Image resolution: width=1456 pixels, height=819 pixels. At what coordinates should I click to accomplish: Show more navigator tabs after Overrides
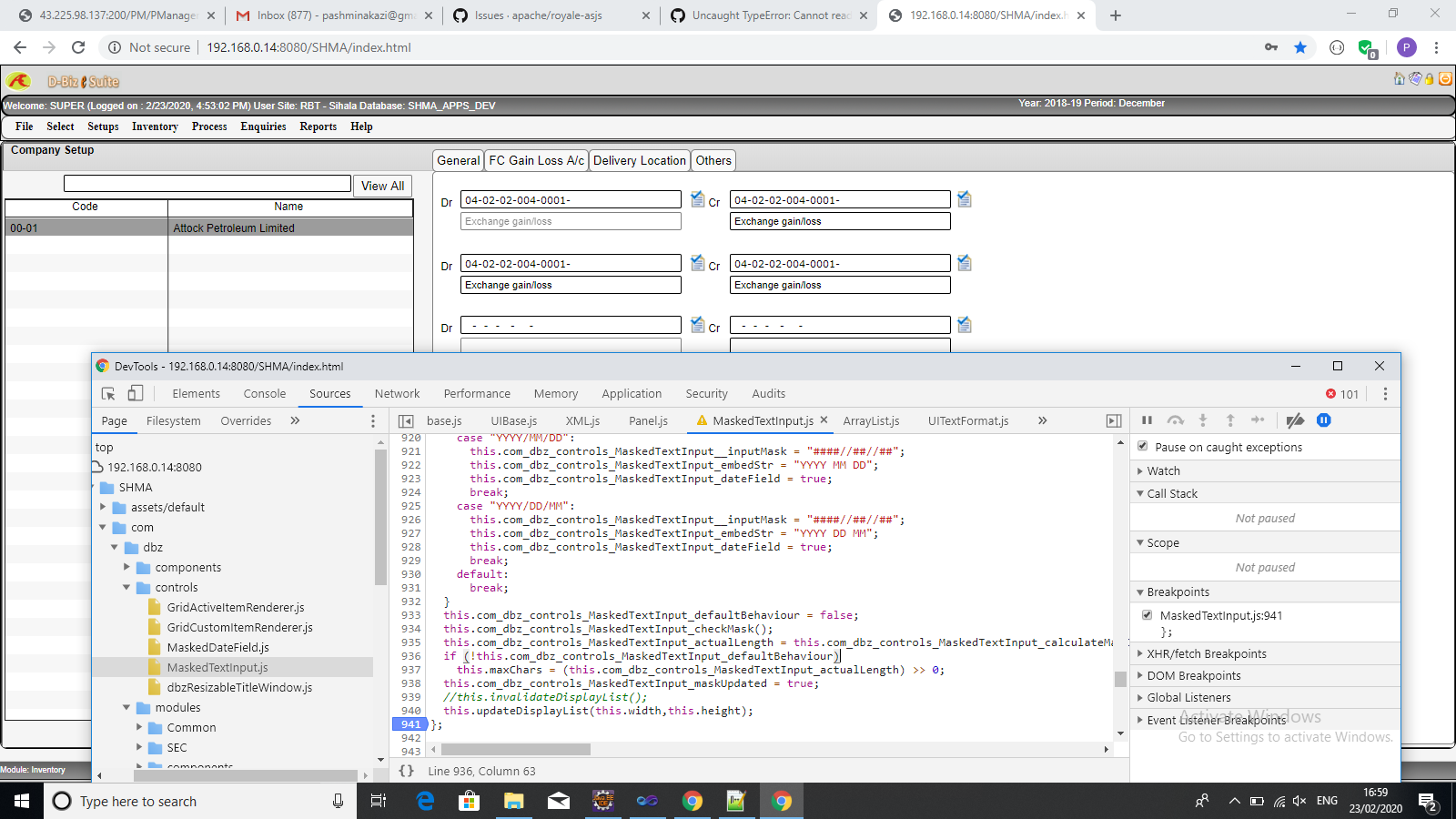pos(295,420)
